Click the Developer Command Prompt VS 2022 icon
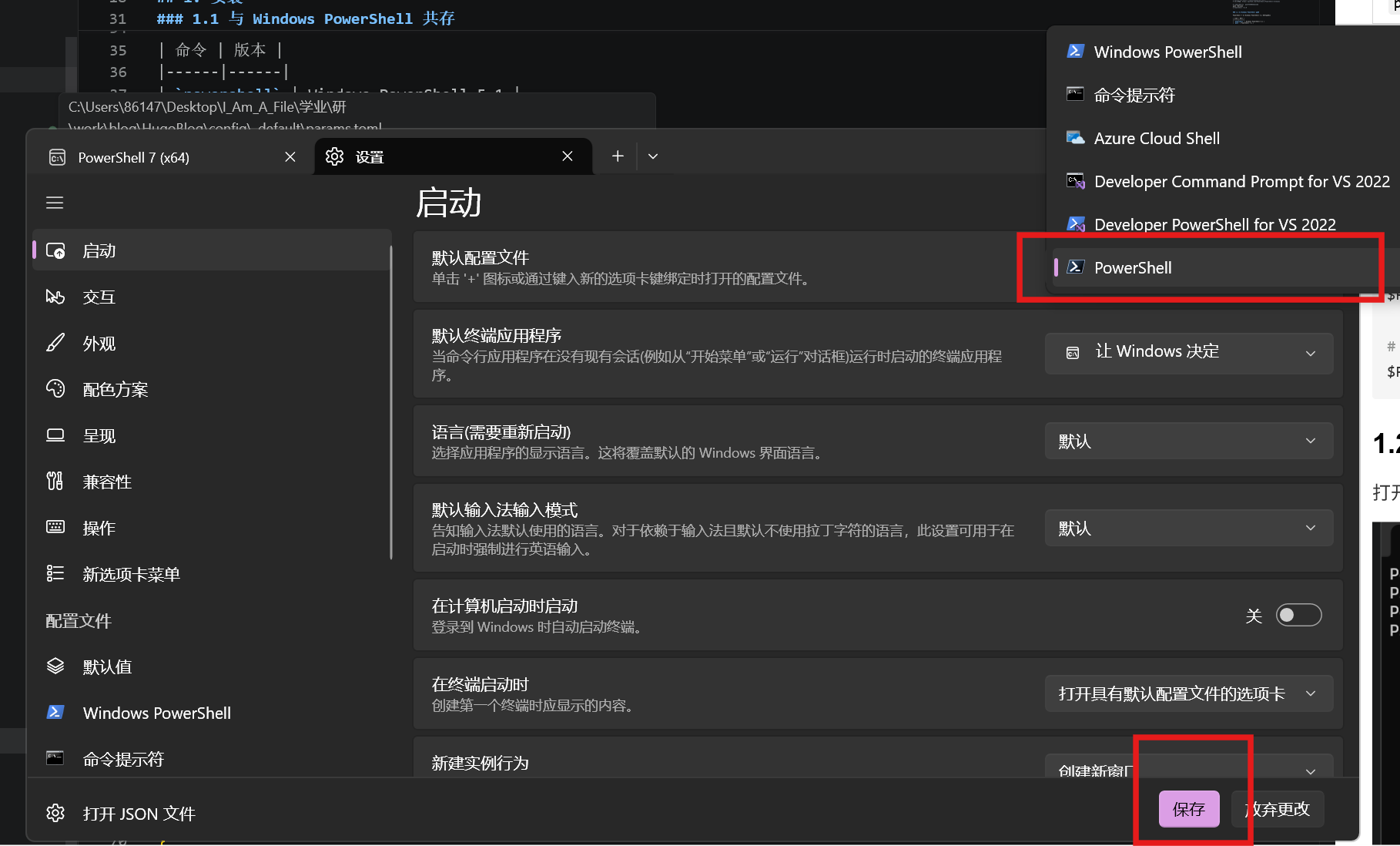This screenshot has height=846, width=1400. (x=1075, y=181)
